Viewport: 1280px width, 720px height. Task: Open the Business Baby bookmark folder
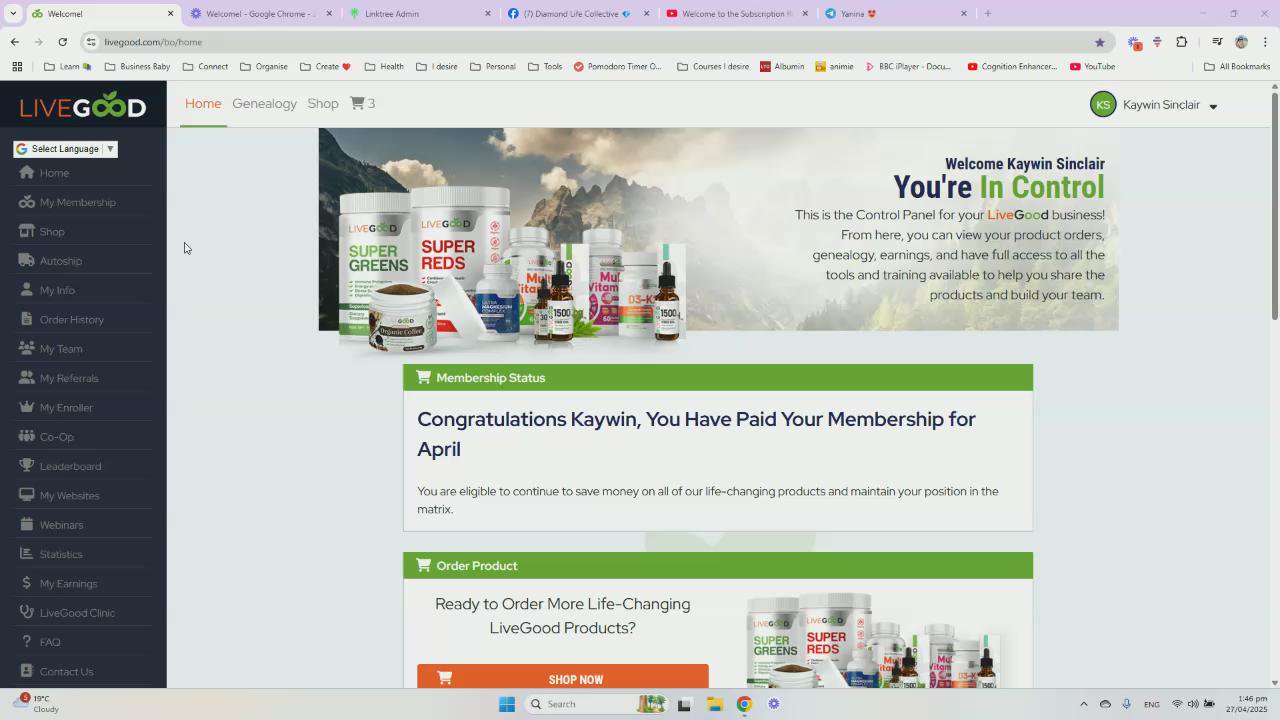137,66
